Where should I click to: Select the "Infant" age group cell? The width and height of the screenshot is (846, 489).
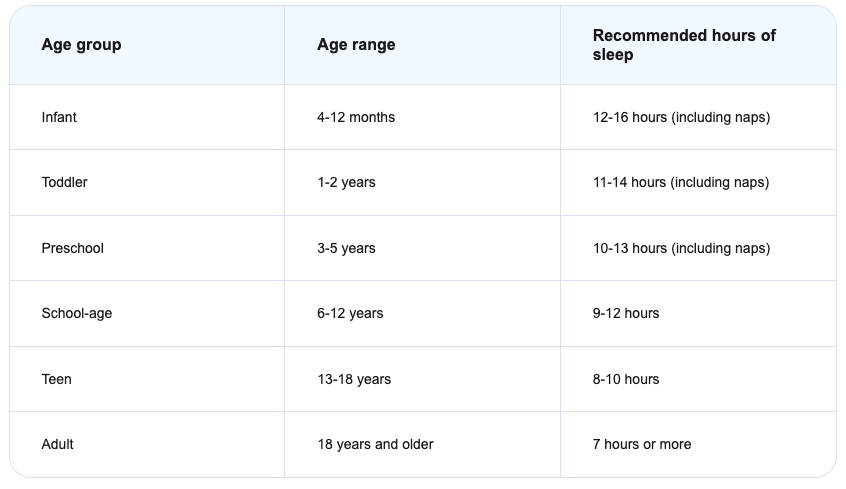pos(59,117)
